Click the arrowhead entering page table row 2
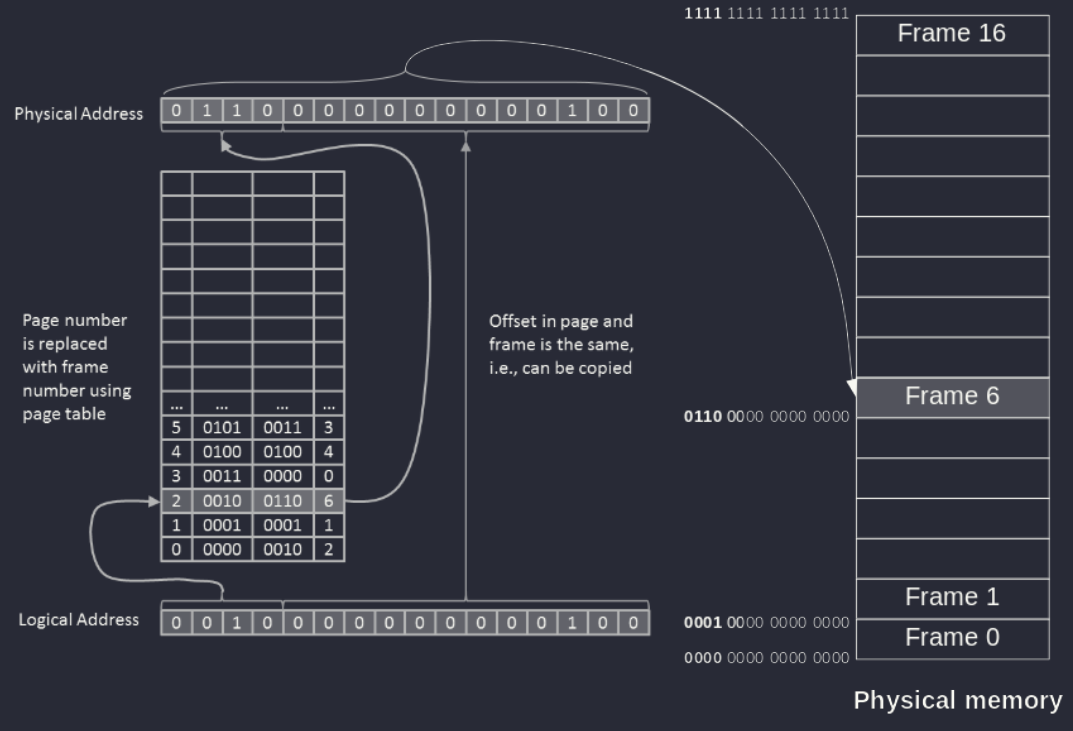 [x=153, y=502]
